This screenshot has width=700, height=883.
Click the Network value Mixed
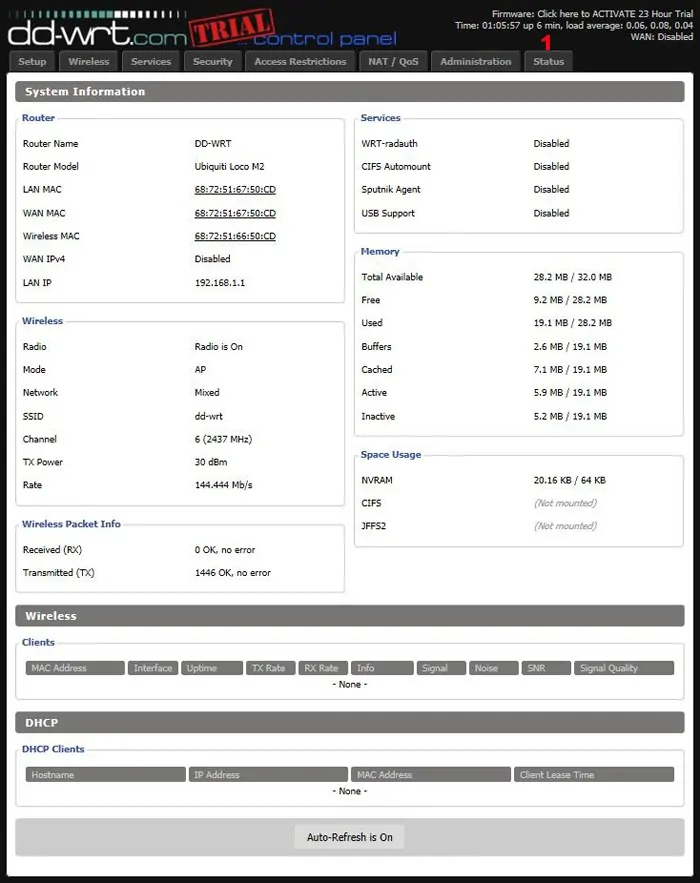pyautogui.click(x=207, y=393)
